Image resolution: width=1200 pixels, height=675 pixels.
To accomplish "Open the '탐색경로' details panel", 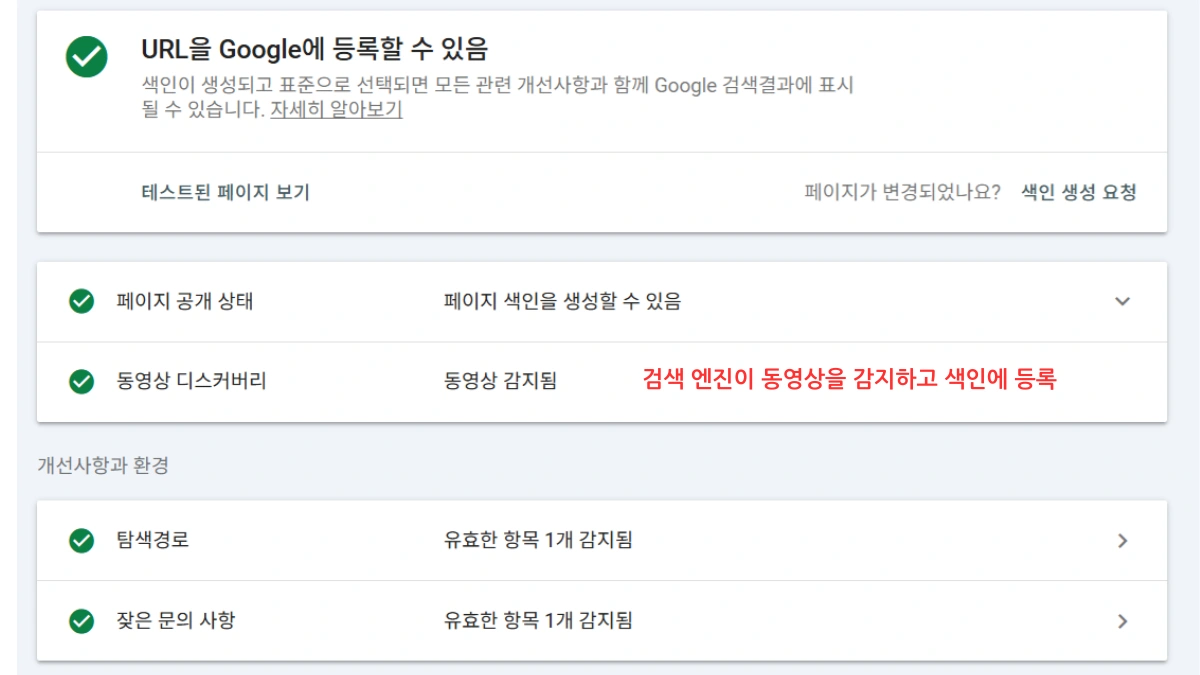I will click(1122, 540).
